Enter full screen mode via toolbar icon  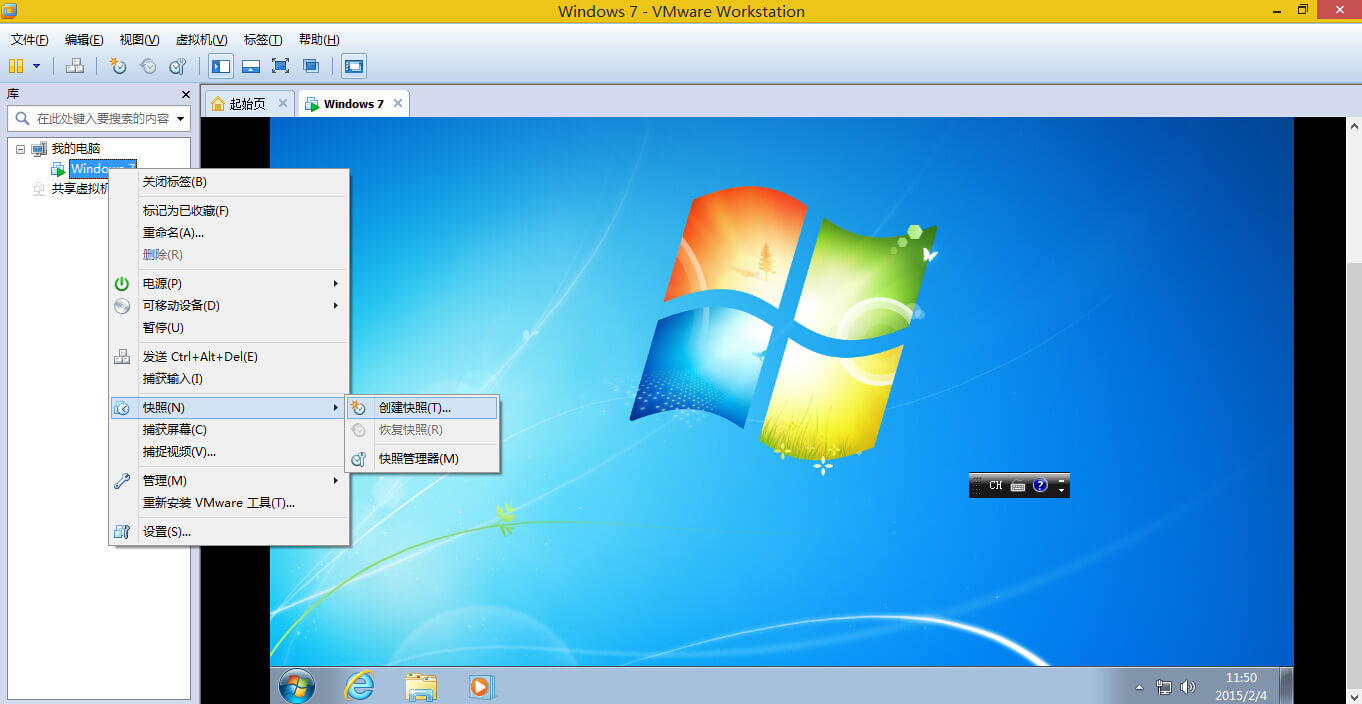click(x=281, y=66)
